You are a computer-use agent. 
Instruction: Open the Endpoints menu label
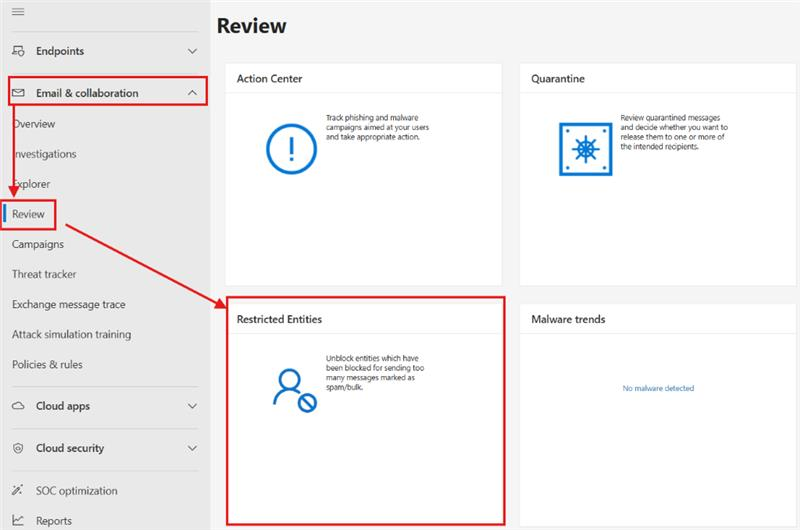60,51
